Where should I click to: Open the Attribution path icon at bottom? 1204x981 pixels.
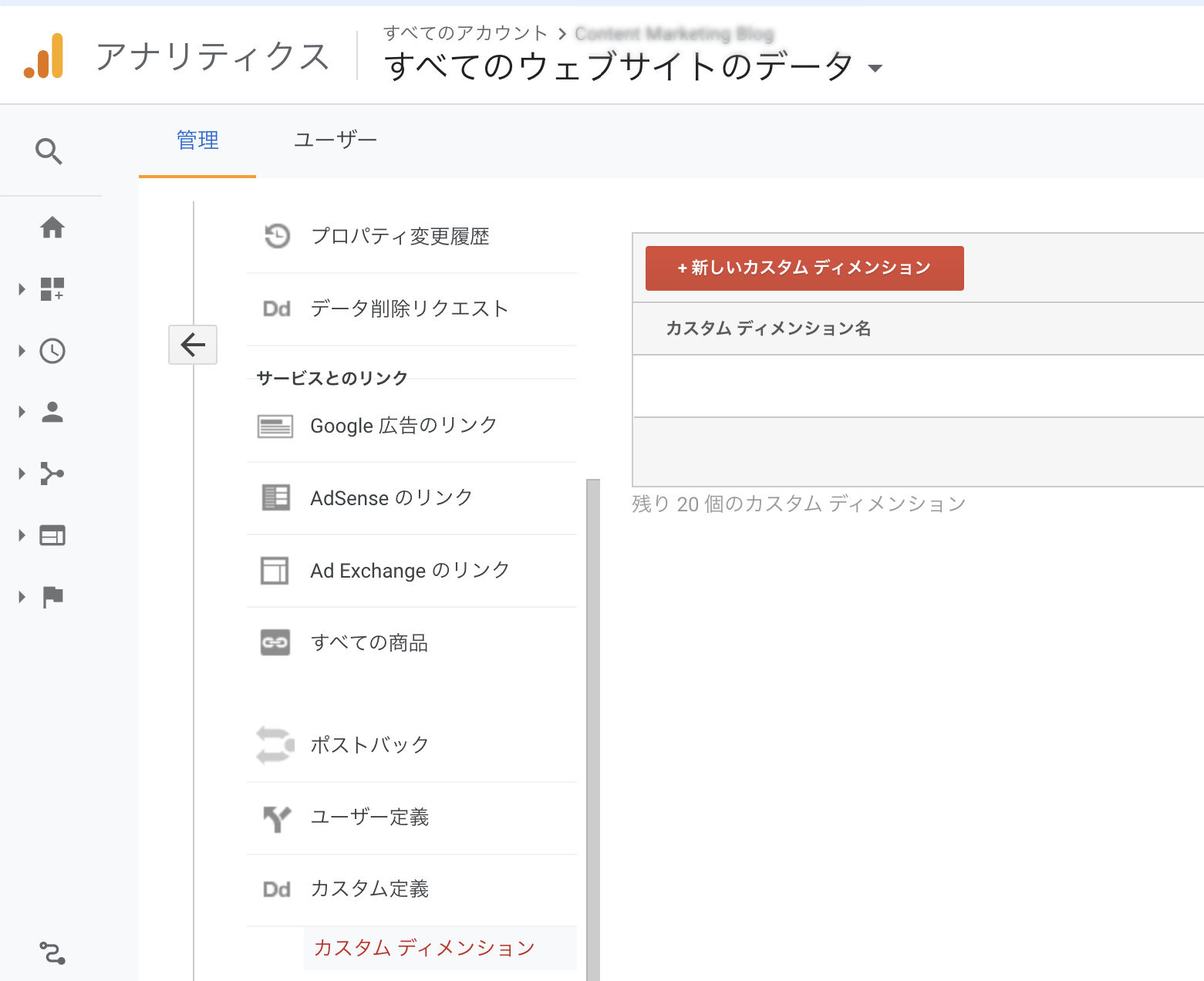[52, 953]
